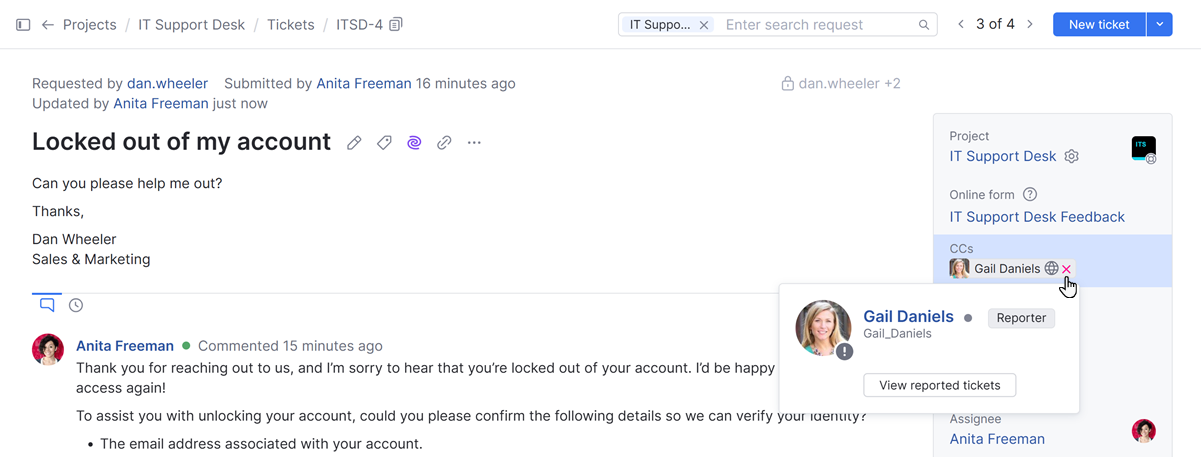Click the New ticket button
The image size is (1201, 457).
pos(1098,25)
